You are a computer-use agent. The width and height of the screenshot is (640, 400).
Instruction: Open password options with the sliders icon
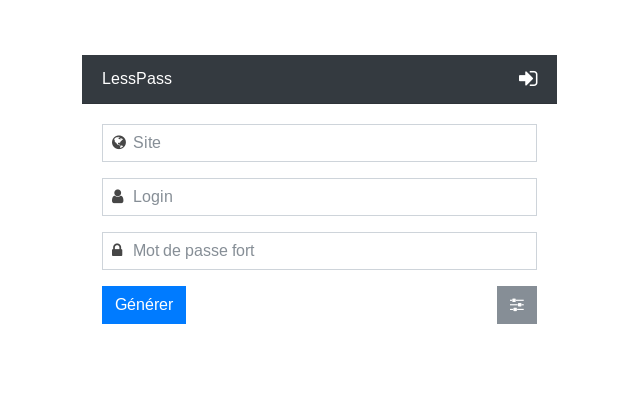(x=517, y=305)
